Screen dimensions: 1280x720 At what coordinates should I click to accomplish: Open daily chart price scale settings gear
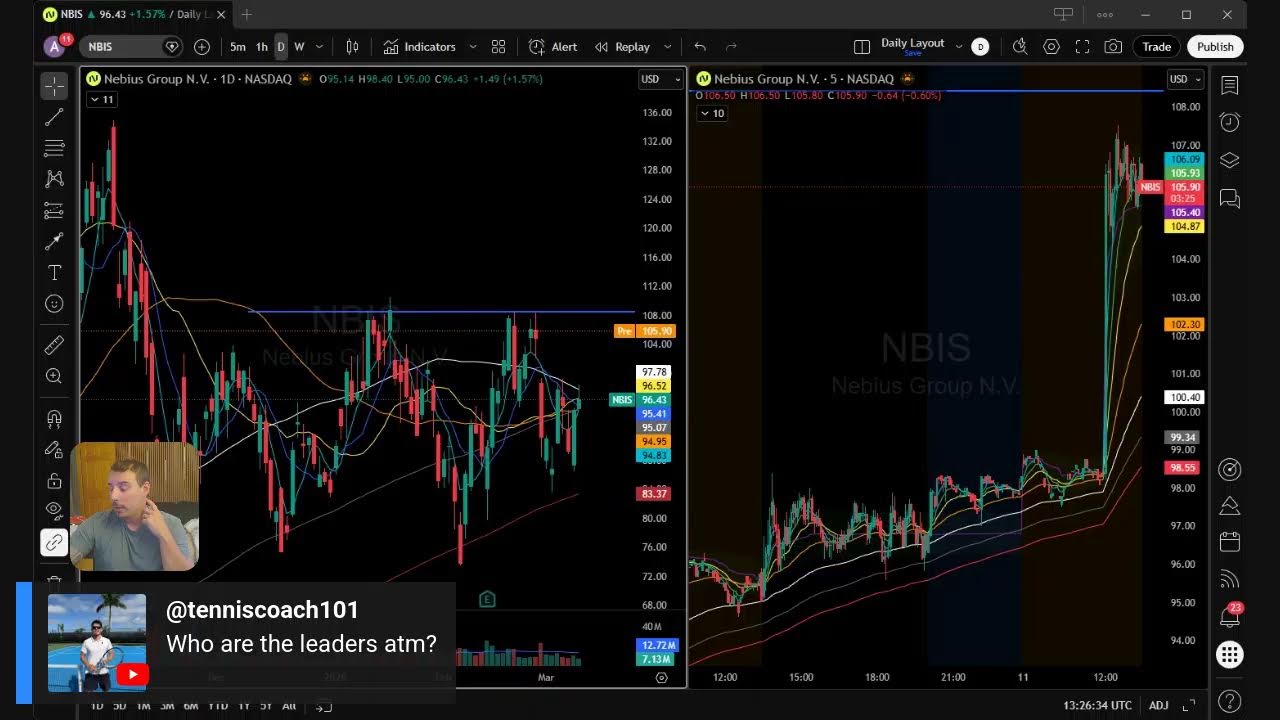(x=661, y=677)
